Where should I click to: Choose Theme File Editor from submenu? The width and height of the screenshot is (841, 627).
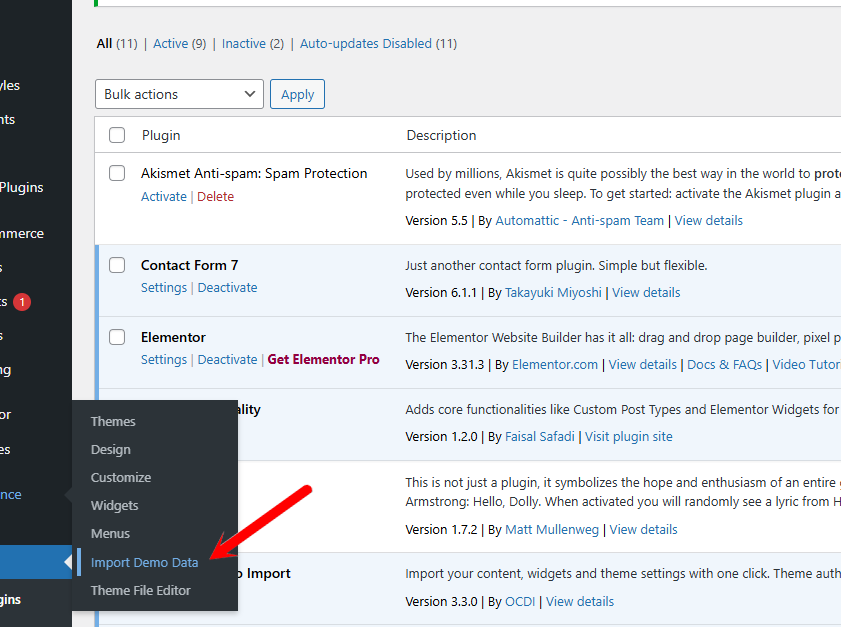click(140, 590)
